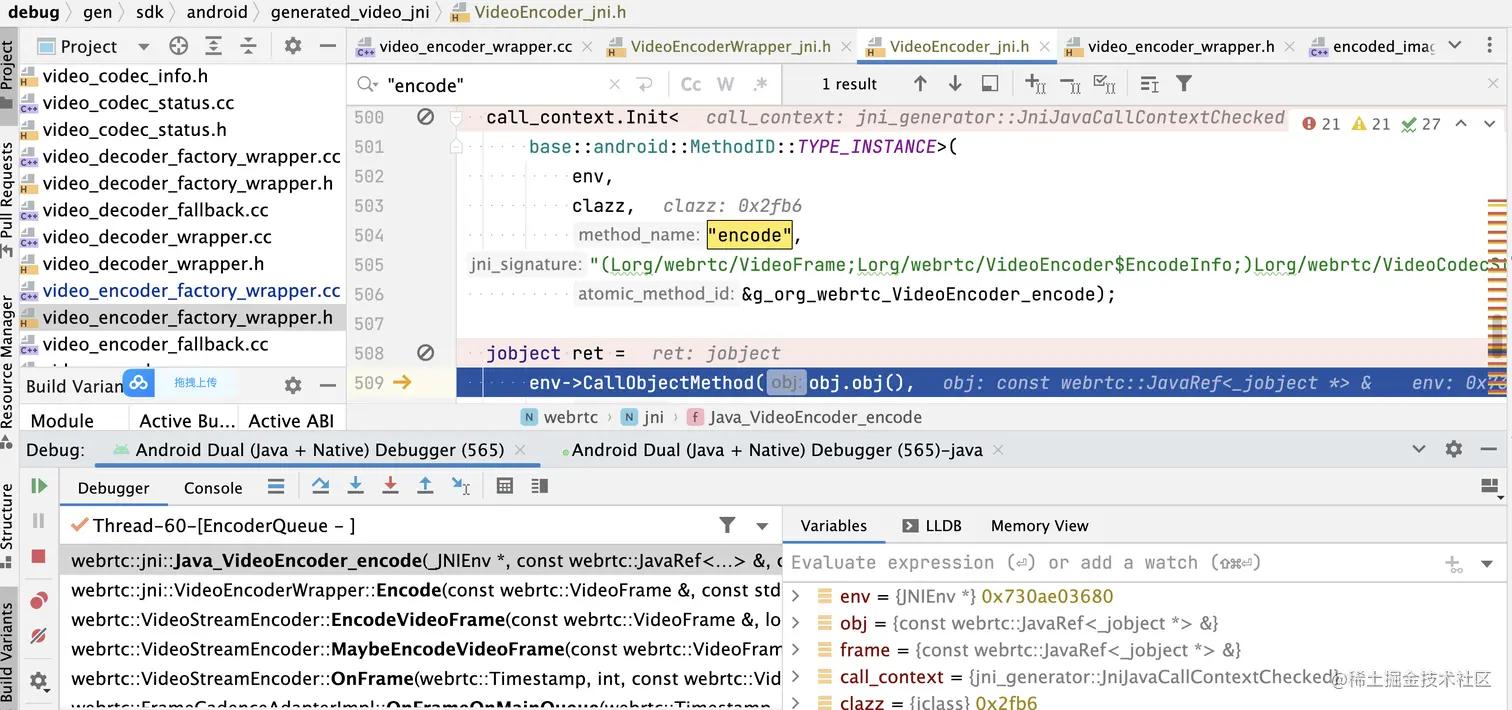Click Run to Cursor icon
The image size is (1512, 710).
[460, 486]
